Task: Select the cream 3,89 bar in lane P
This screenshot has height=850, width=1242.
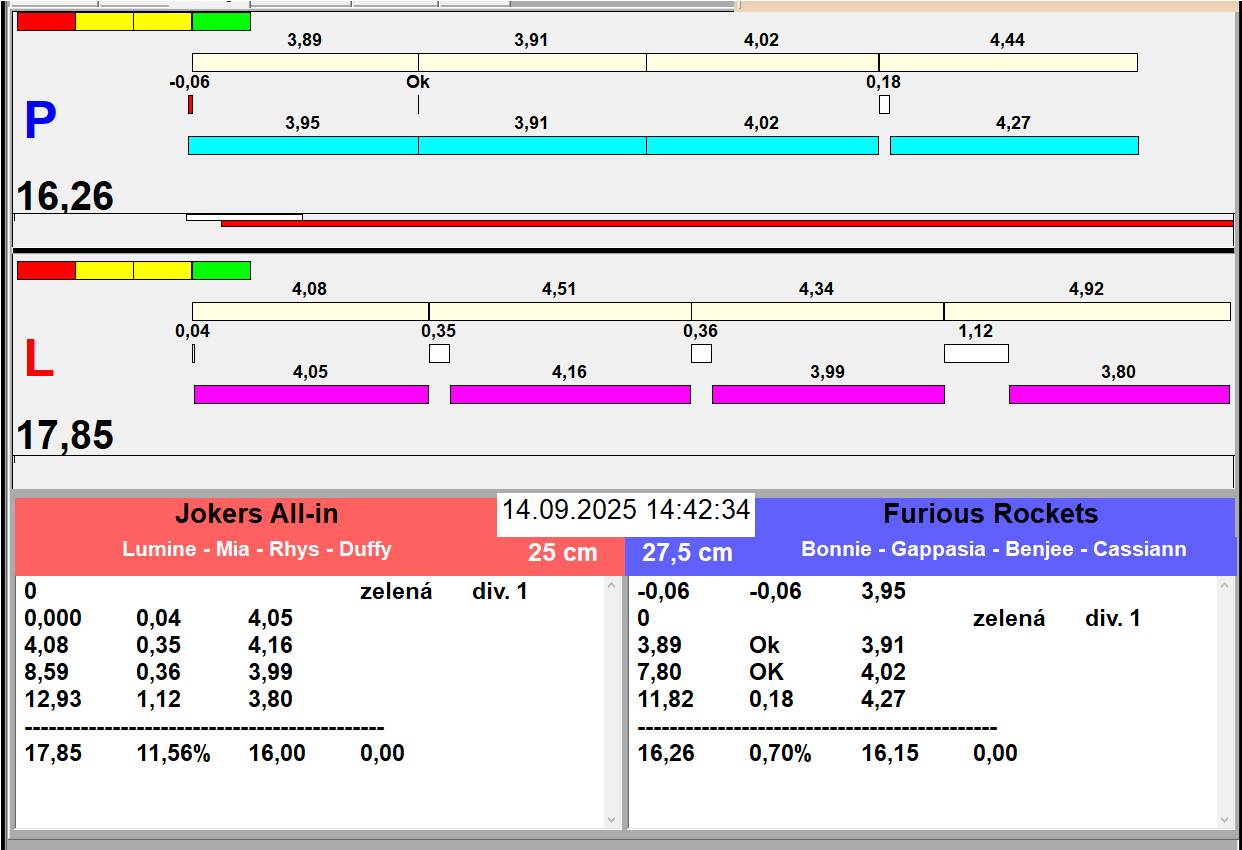Action: (x=305, y=62)
